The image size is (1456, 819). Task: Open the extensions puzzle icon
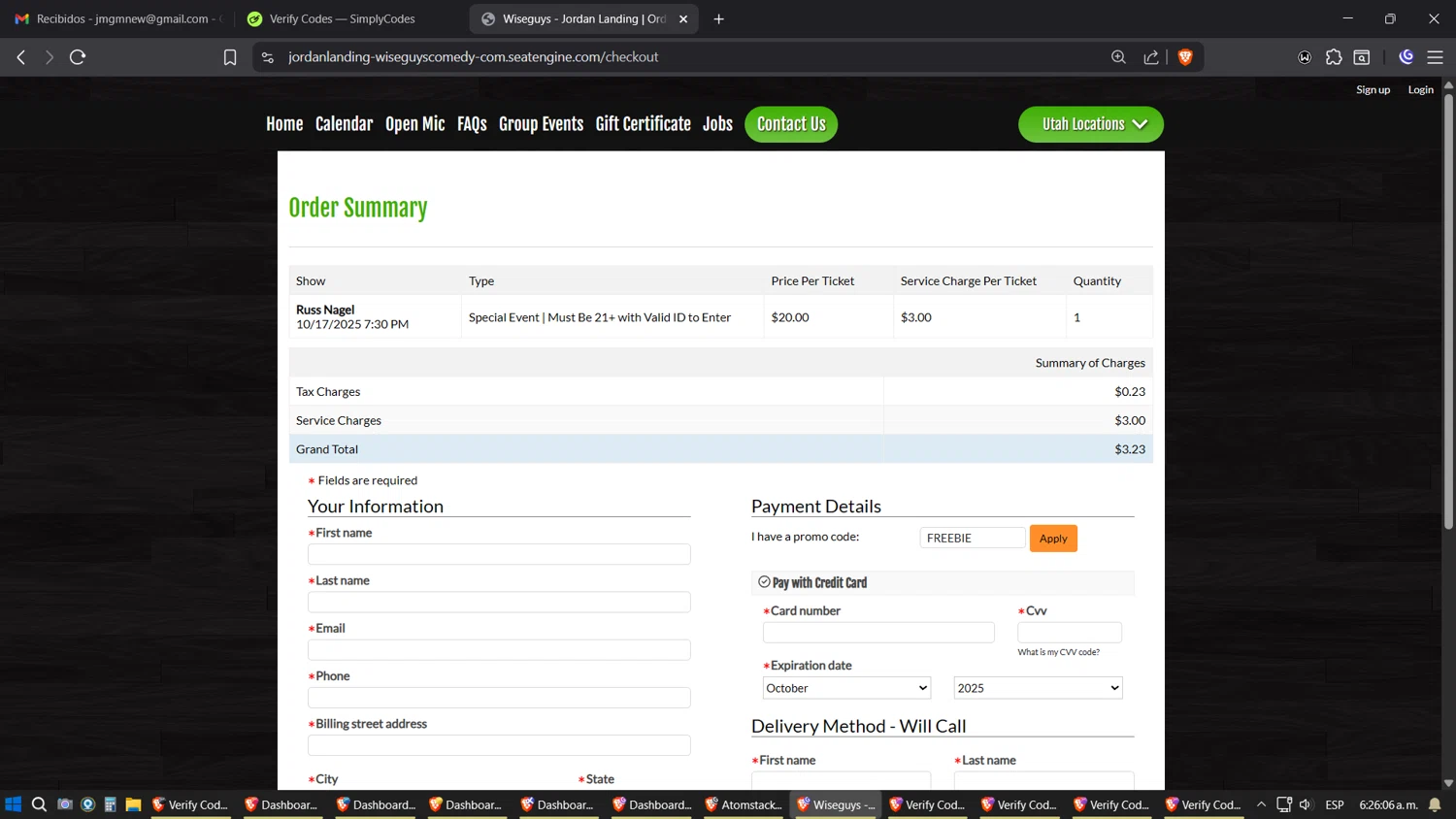point(1334,57)
